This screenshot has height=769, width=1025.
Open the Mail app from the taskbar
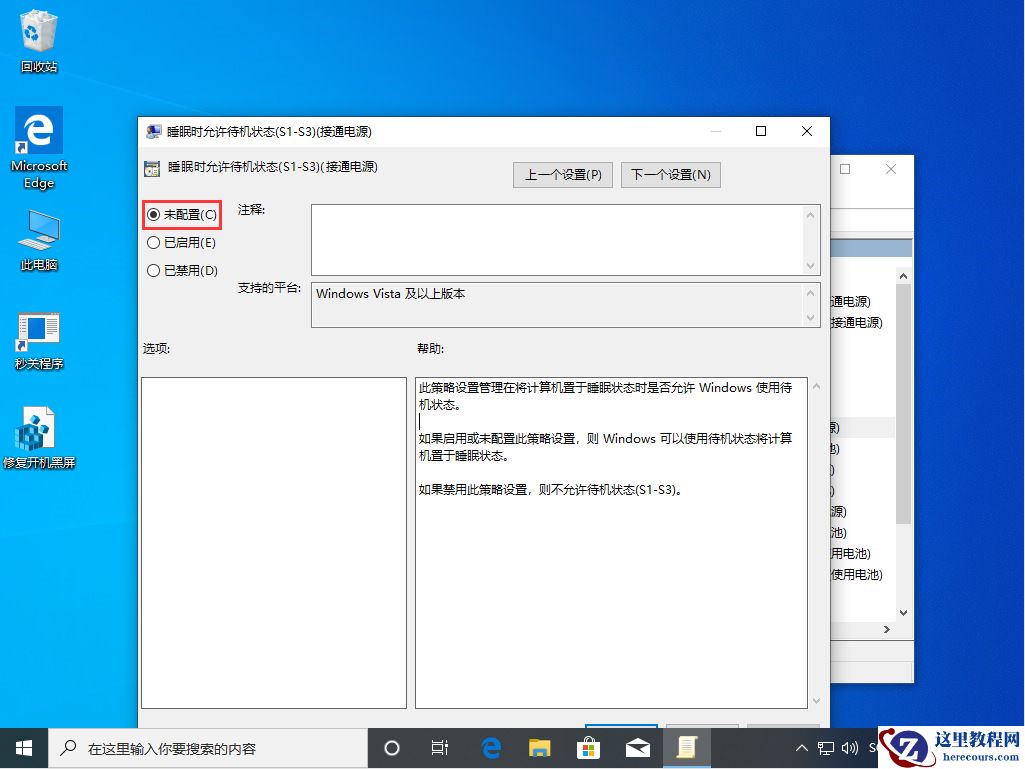638,747
